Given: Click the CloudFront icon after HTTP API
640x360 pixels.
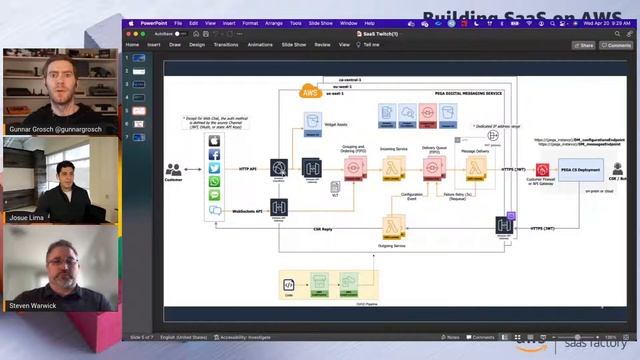Looking at the screenshot, I should pos(279,168).
